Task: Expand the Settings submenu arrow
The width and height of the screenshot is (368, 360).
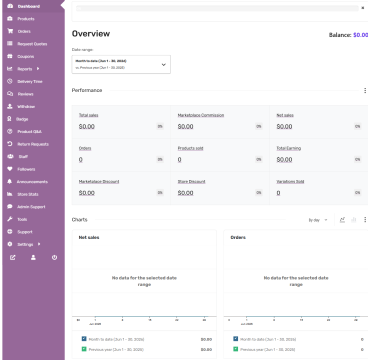Action: [39, 244]
